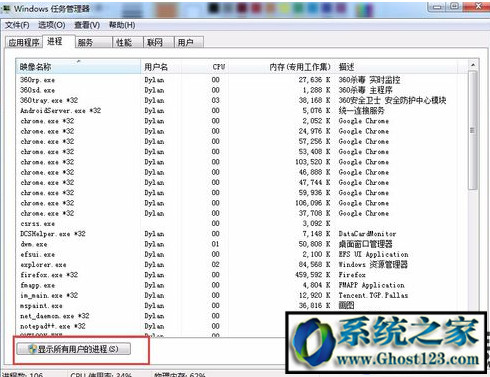This screenshot has width=490, height=377.
Task: Sort by 用户名 column header
Action: coord(161,67)
